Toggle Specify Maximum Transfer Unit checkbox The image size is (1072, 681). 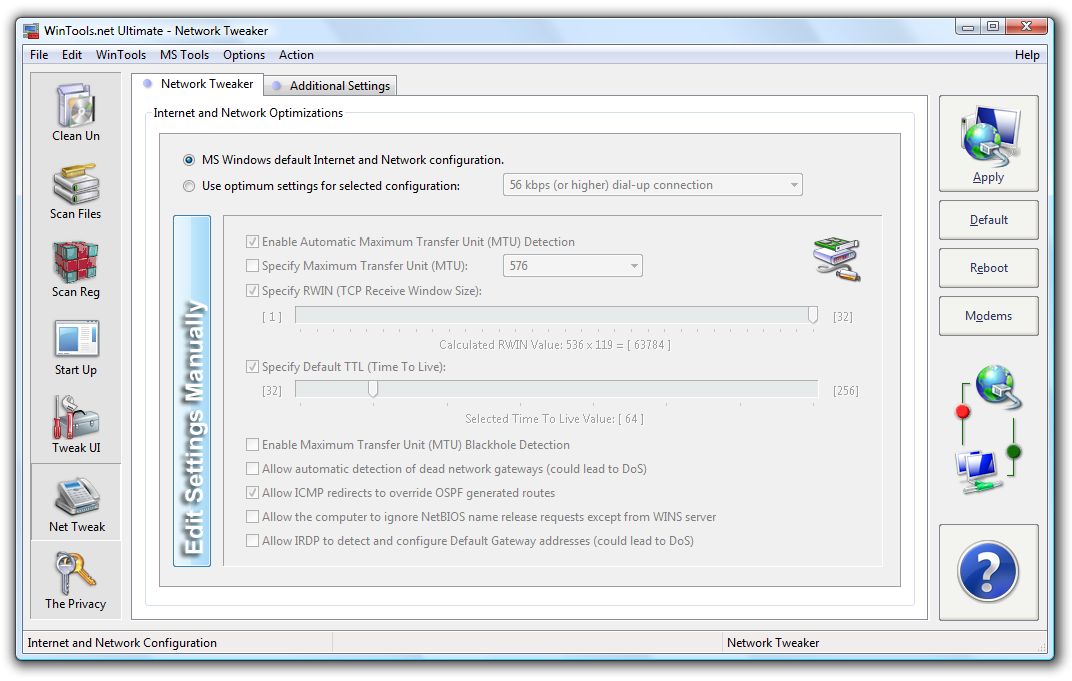pos(252,265)
